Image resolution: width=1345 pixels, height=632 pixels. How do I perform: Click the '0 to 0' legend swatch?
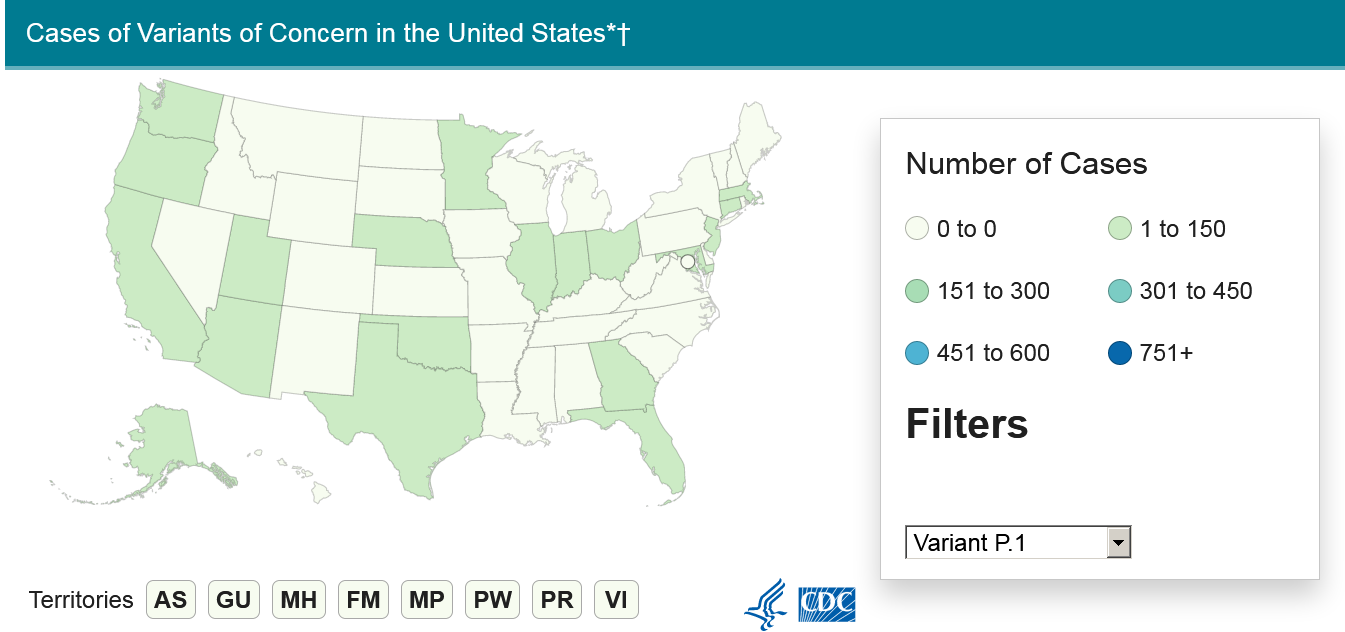tap(917, 229)
